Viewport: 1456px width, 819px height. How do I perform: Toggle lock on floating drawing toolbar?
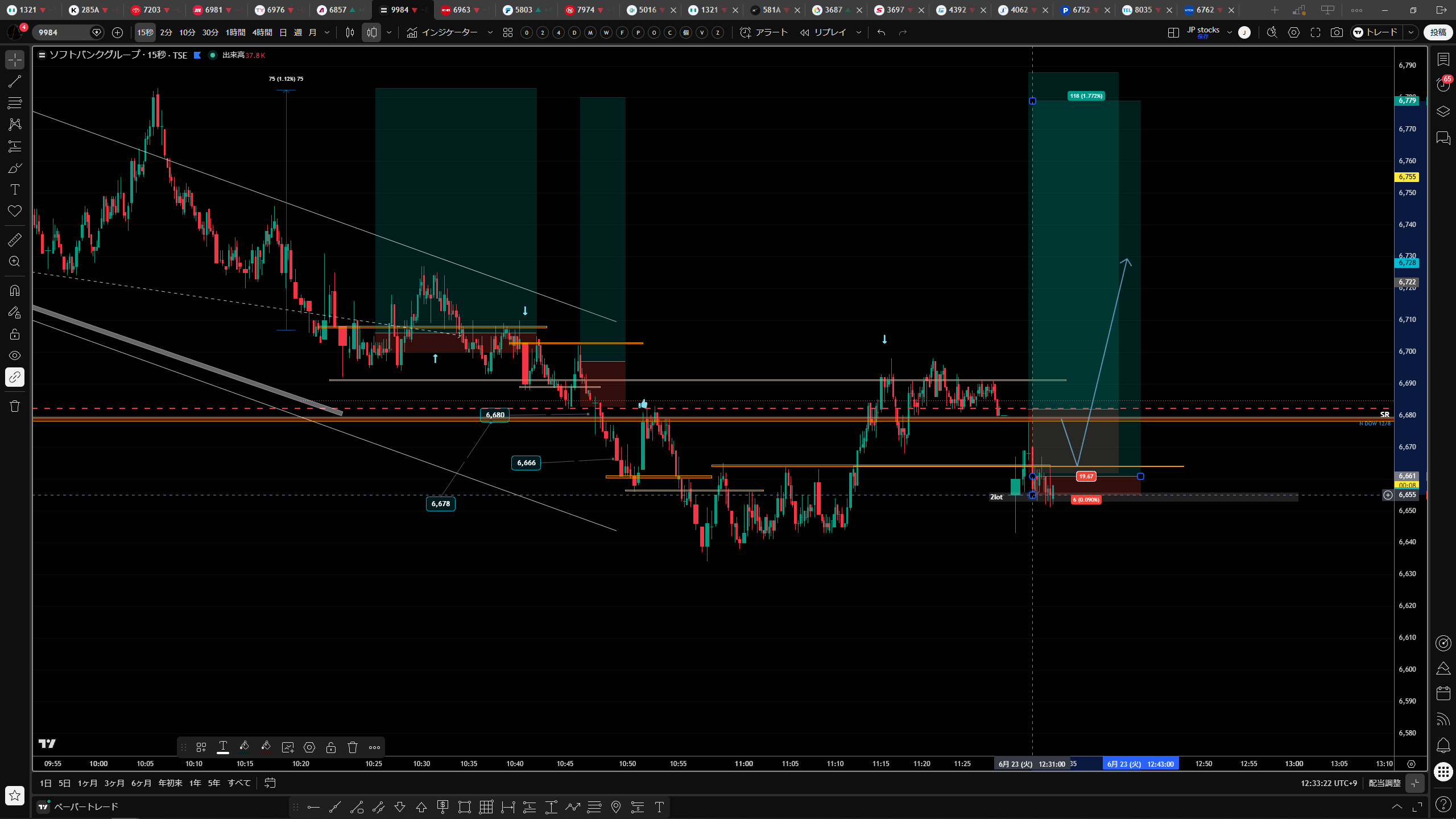[x=331, y=747]
